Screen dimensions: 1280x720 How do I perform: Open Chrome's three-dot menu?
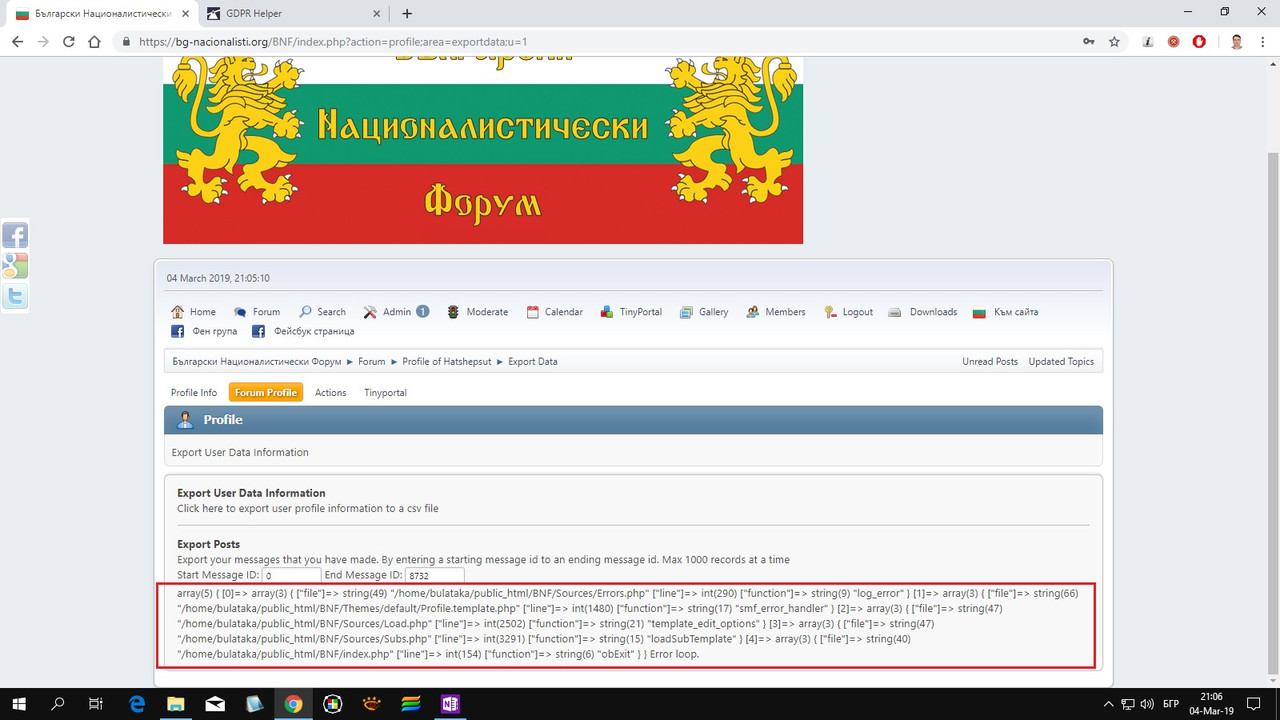click(x=1263, y=42)
